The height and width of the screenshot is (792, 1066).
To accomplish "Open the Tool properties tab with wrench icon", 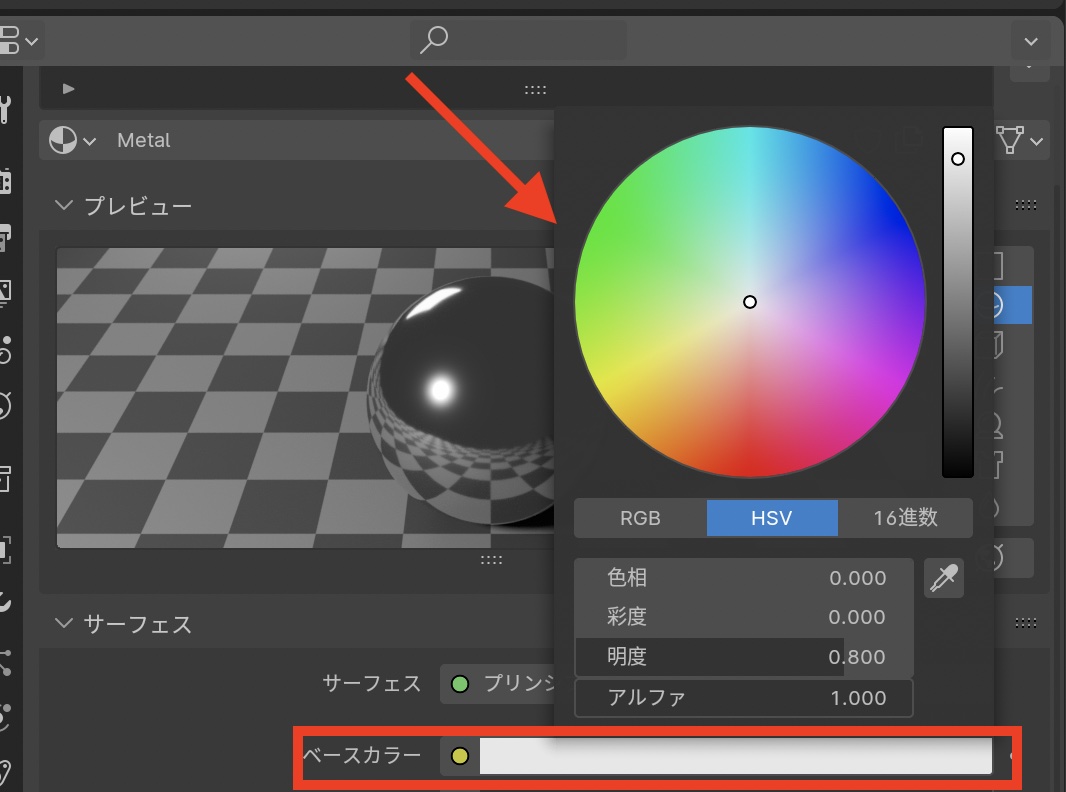I will 5,109.
